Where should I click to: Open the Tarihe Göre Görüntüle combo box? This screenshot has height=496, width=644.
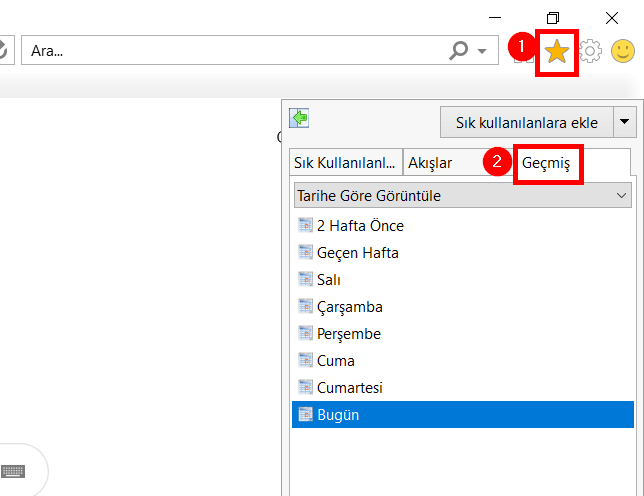click(463, 195)
